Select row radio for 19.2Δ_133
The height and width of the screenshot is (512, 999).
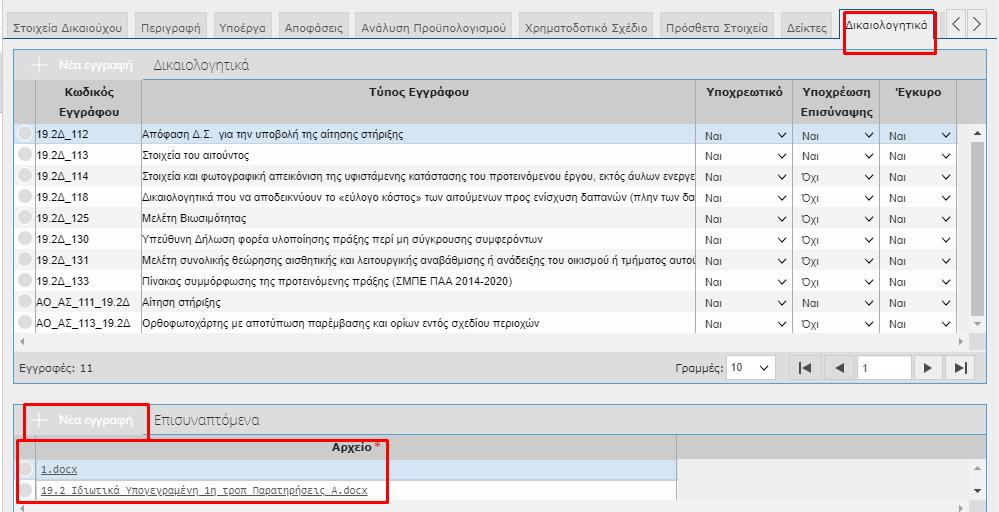(x=24, y=281)
